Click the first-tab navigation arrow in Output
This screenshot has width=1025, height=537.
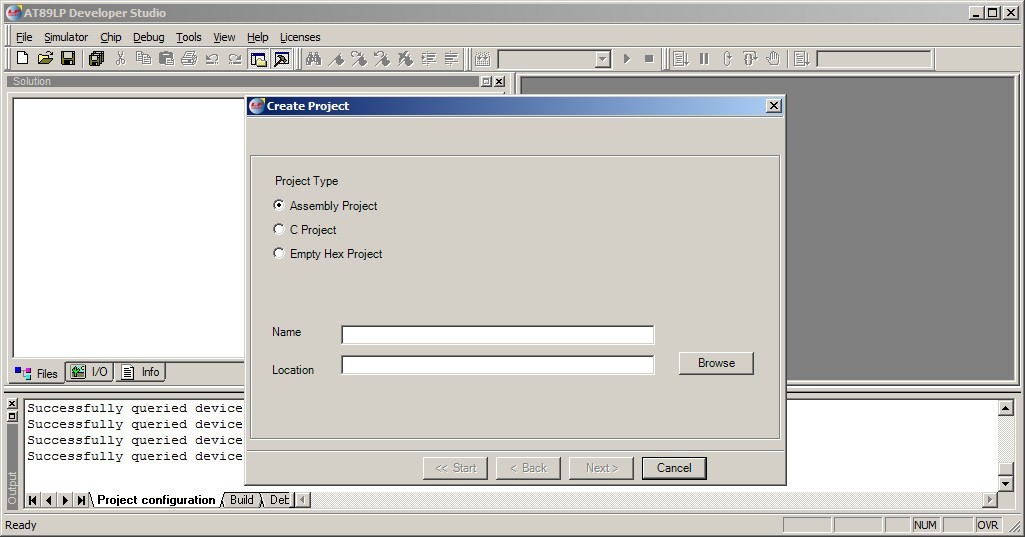33,500
